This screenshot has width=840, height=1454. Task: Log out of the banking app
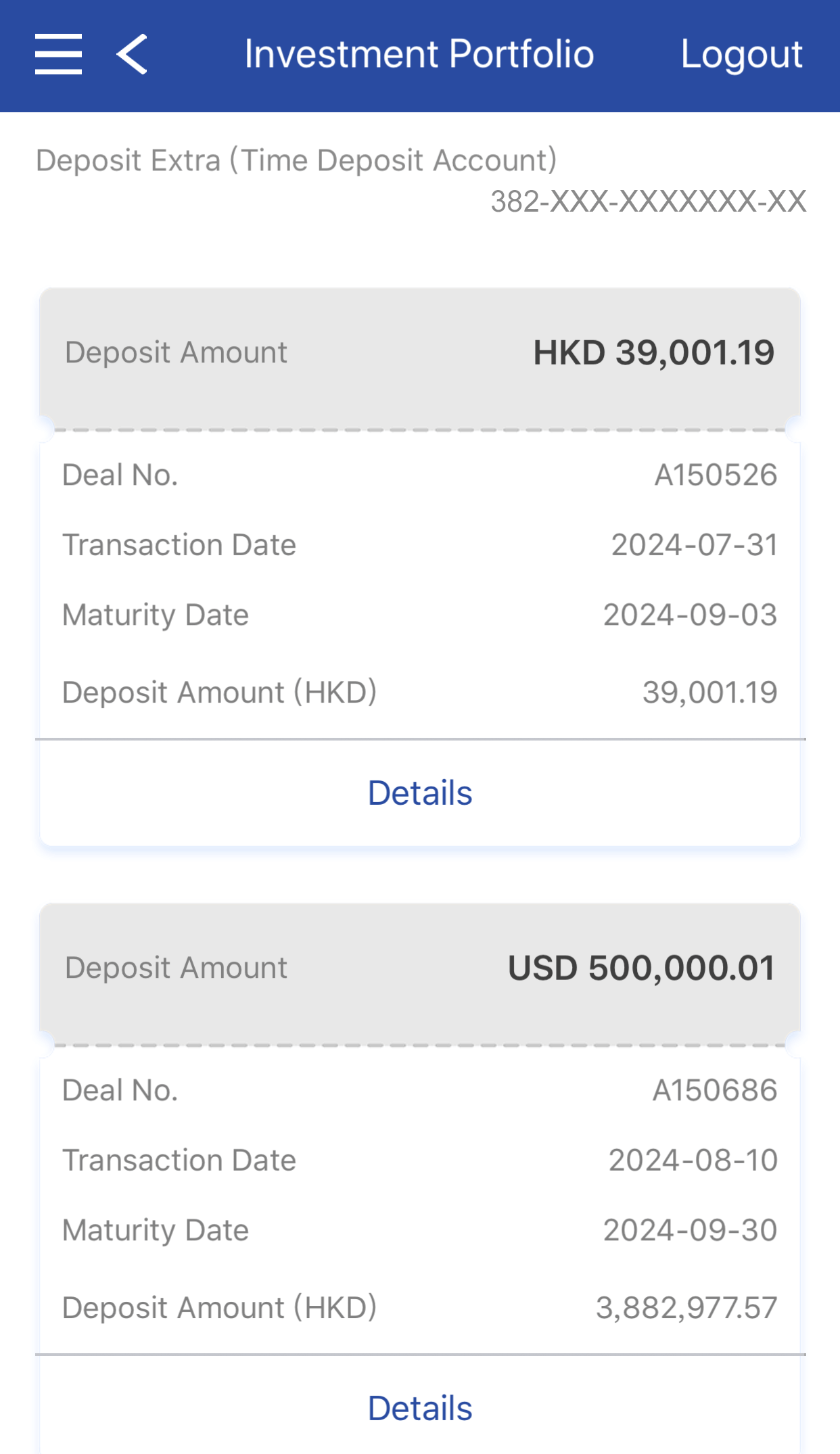[741, 54]
